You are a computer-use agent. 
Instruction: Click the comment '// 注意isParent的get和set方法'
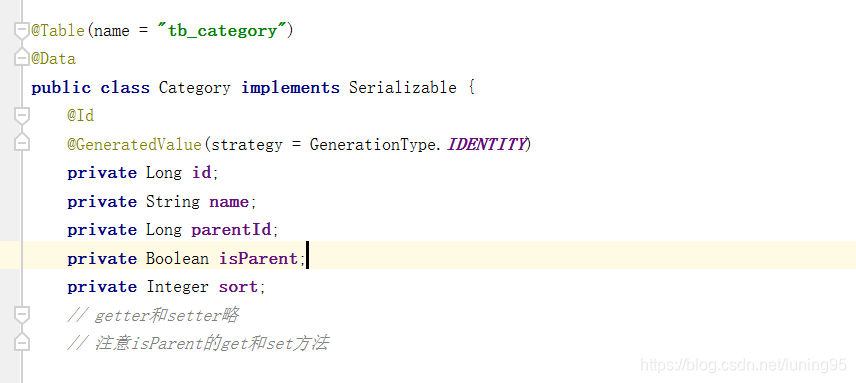(x=198, y=344)
